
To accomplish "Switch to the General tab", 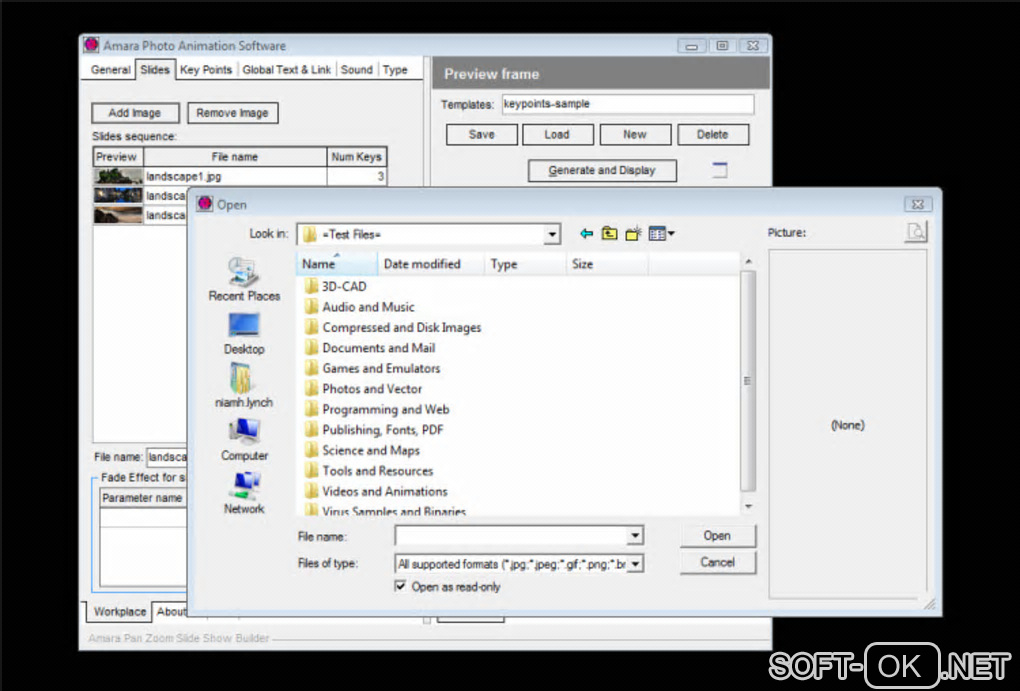I will click(110, 70).
